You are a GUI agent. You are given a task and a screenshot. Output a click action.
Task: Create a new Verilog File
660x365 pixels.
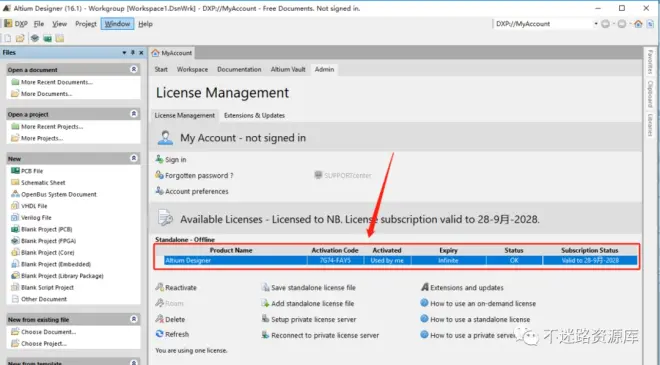[x=36, y=218]
